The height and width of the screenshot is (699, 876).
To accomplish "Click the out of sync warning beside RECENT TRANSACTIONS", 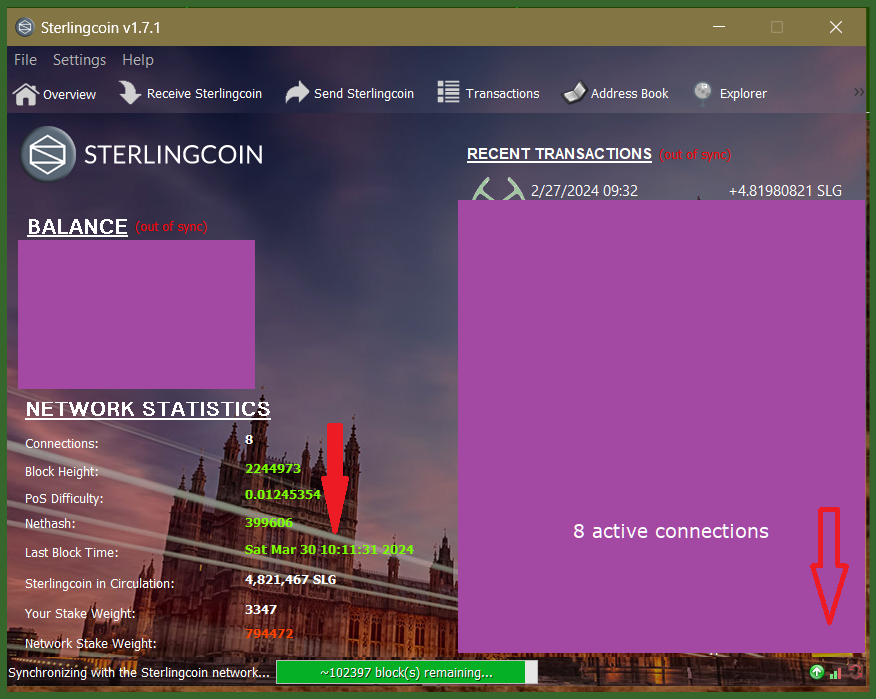I will [x=695, y=155].
